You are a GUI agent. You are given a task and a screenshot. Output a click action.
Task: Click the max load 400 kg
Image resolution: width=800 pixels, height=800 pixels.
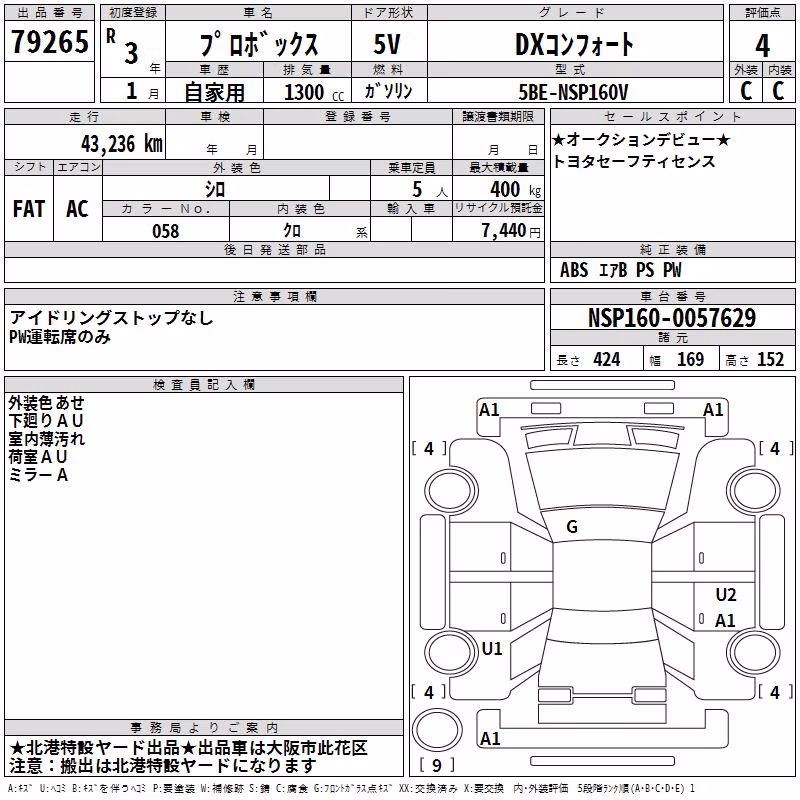(x=515, y=189)
